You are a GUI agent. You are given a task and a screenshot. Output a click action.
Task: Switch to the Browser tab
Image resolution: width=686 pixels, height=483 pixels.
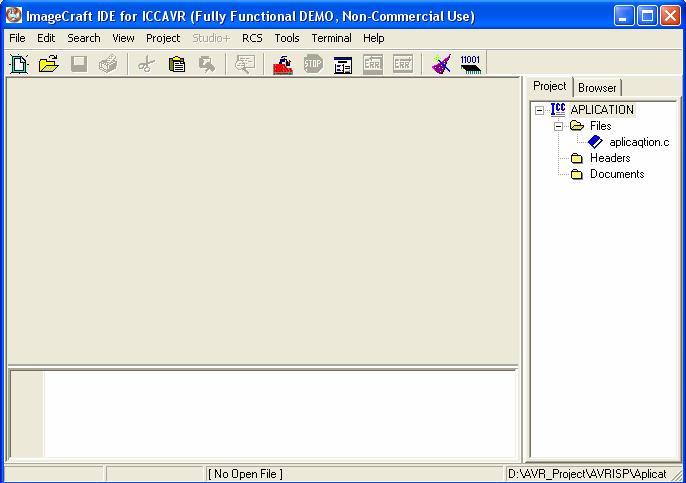tap(597, 88)
